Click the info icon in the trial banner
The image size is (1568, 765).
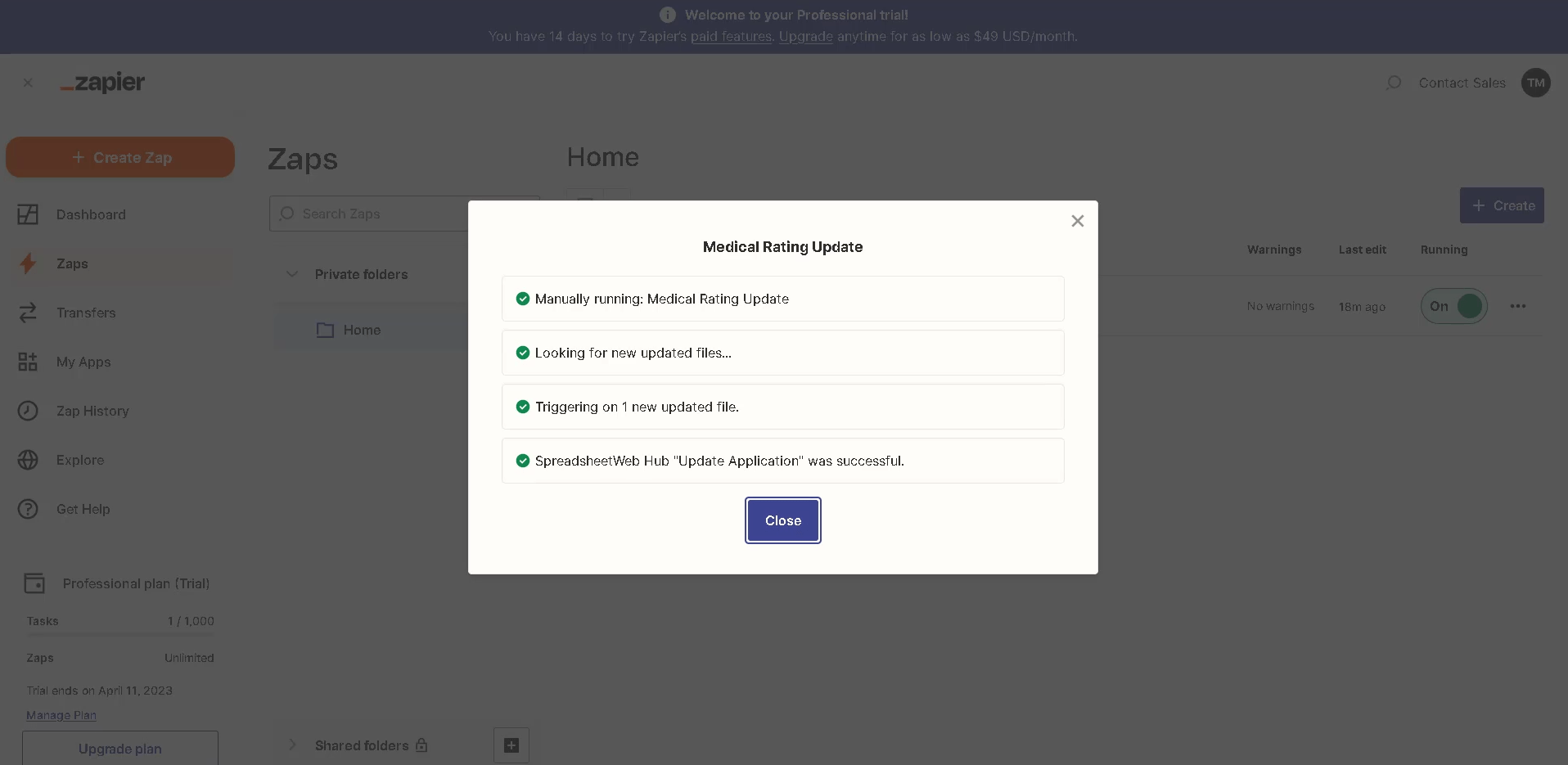(x=667, y=15)
